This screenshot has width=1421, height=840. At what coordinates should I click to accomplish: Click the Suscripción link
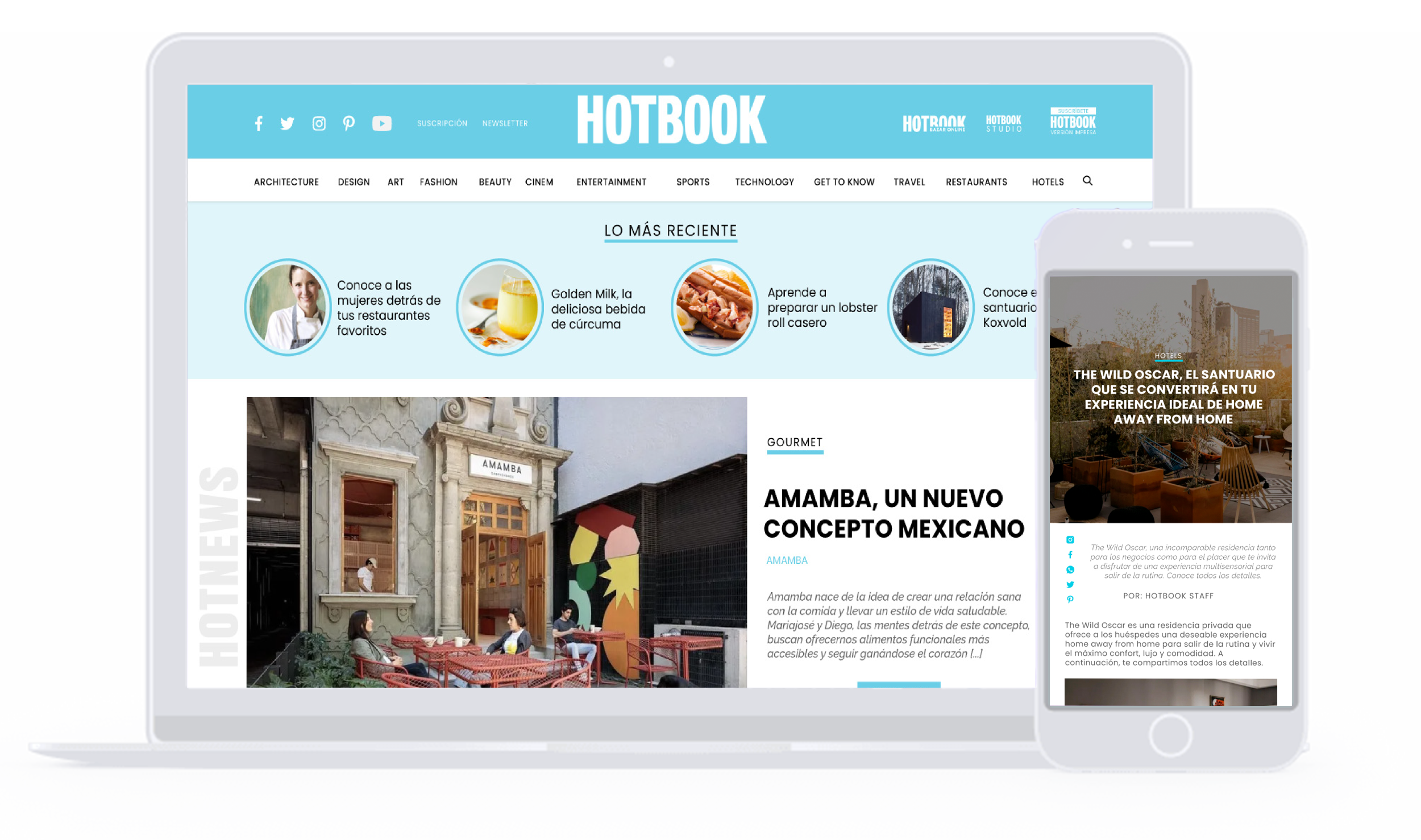pyautogui.click(x=442, y=123)
